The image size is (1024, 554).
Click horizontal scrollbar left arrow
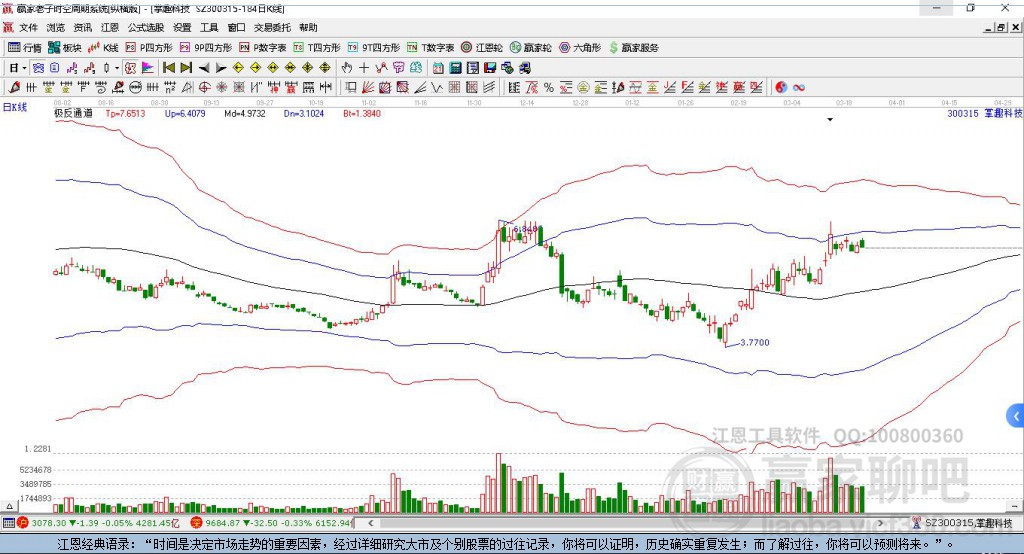click(371, 523)
